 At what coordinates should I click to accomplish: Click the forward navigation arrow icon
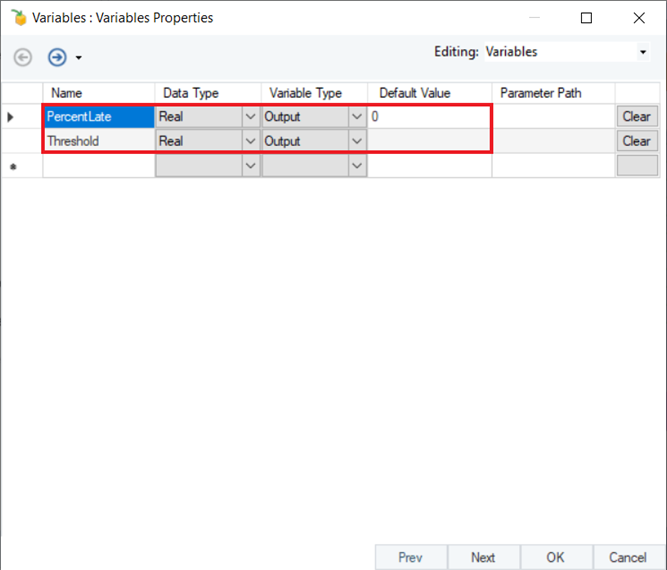[x=57, y=57]
